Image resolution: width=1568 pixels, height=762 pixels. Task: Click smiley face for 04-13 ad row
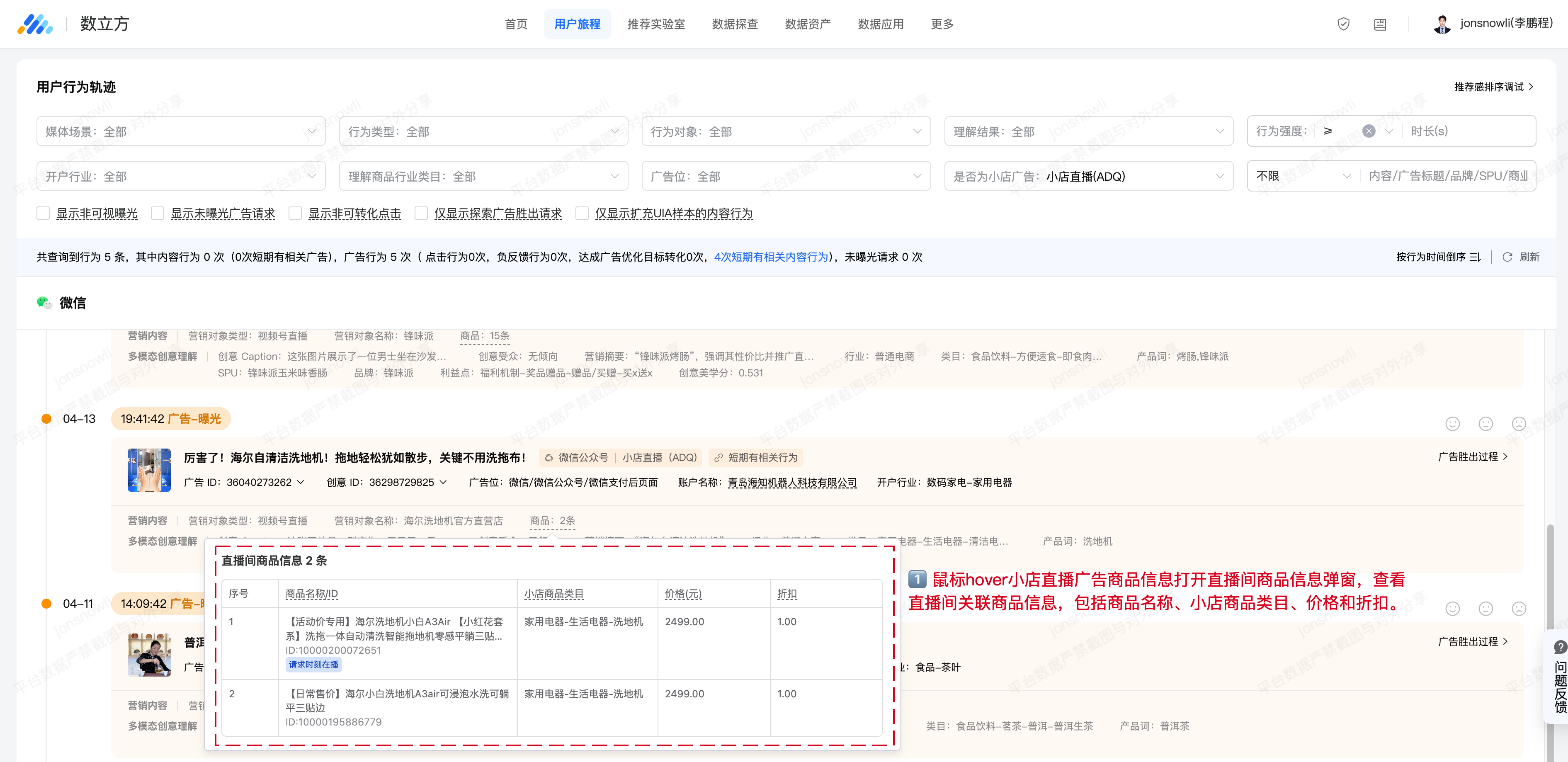click(x=1452, y=424)
